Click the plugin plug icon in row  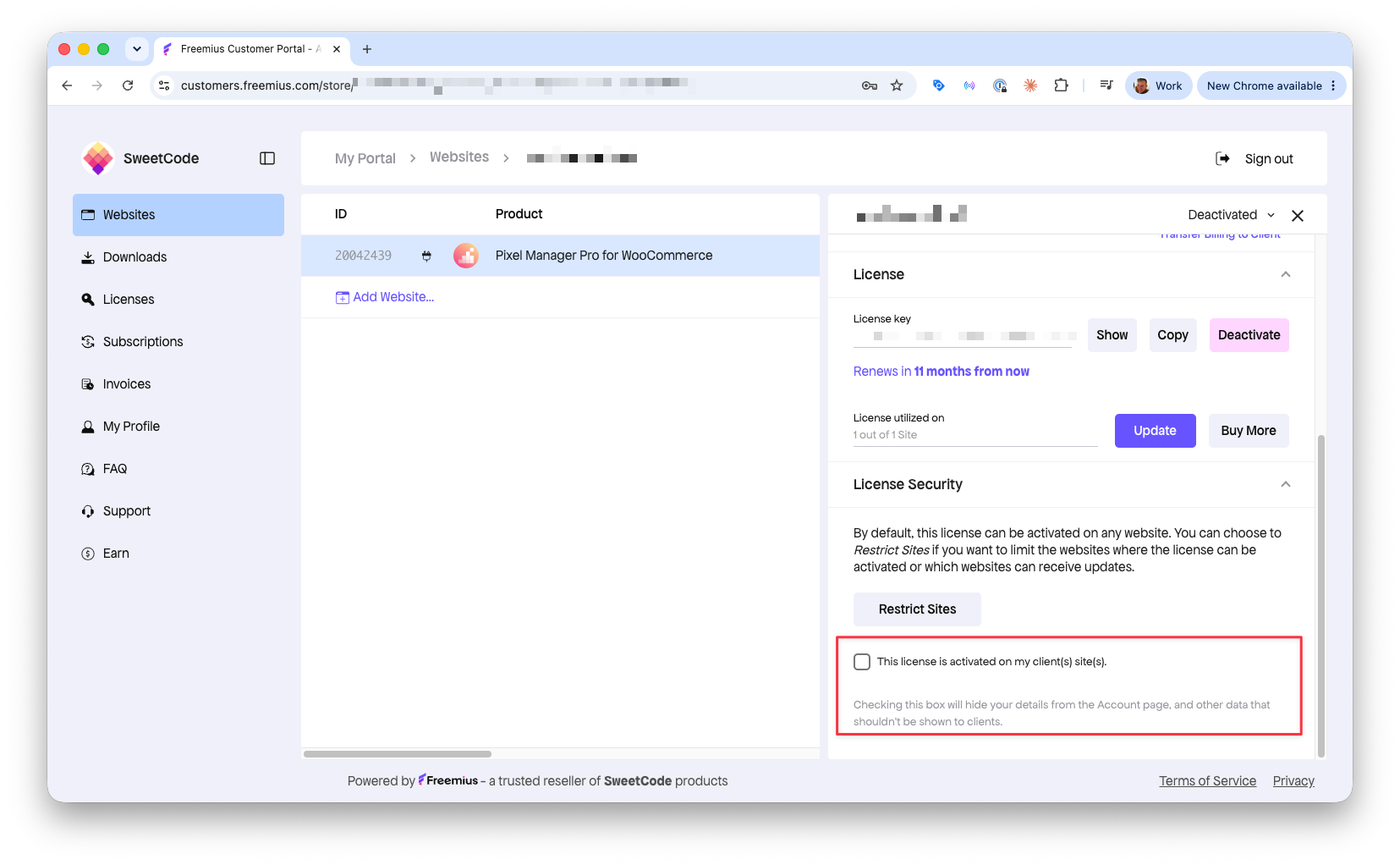(x=426, y=256)
